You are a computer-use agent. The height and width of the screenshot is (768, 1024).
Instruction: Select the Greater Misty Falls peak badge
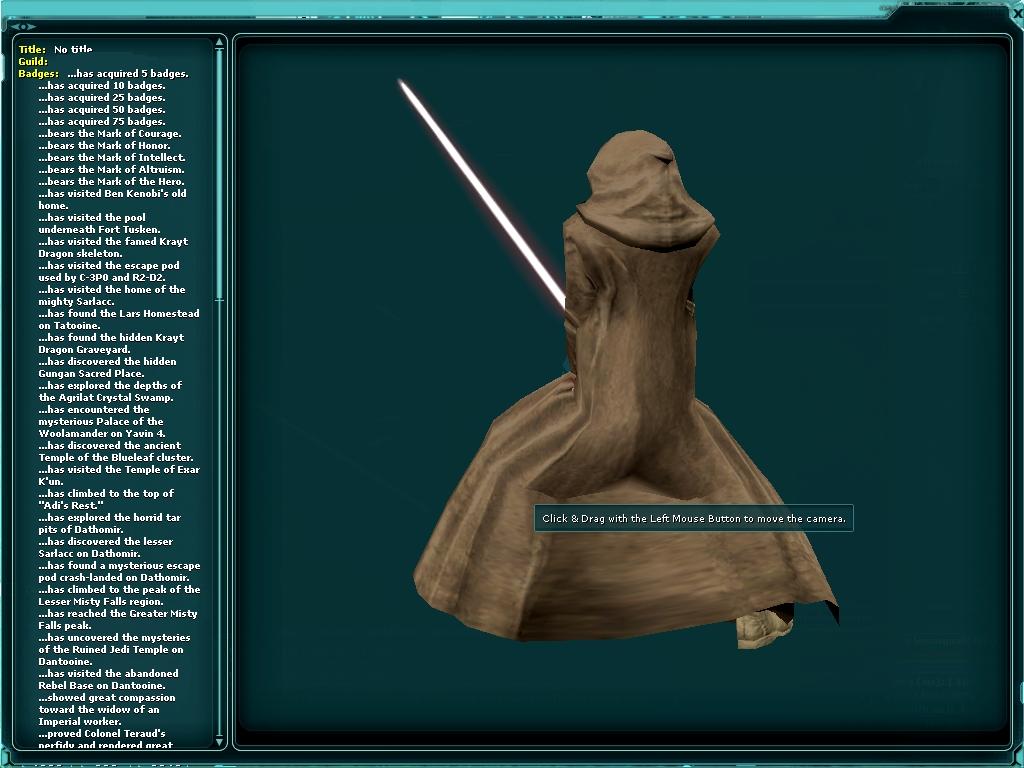pyautogui.click(x=118, y=619)
